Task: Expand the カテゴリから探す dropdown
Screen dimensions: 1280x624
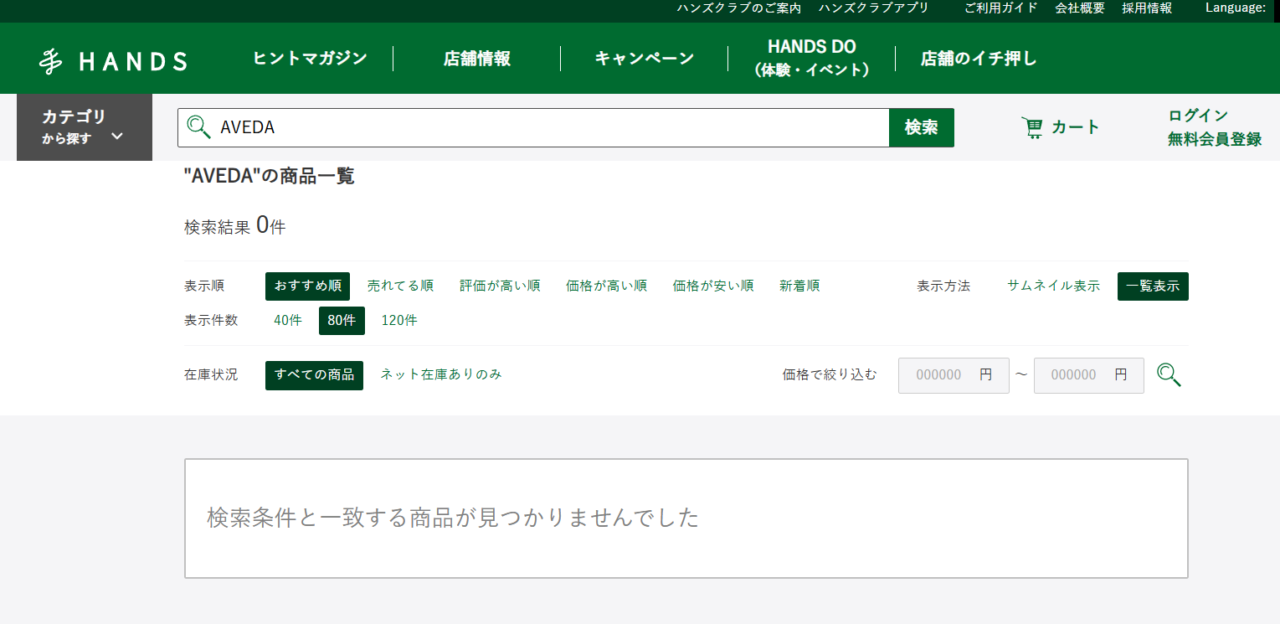Action: coord(84,127)
